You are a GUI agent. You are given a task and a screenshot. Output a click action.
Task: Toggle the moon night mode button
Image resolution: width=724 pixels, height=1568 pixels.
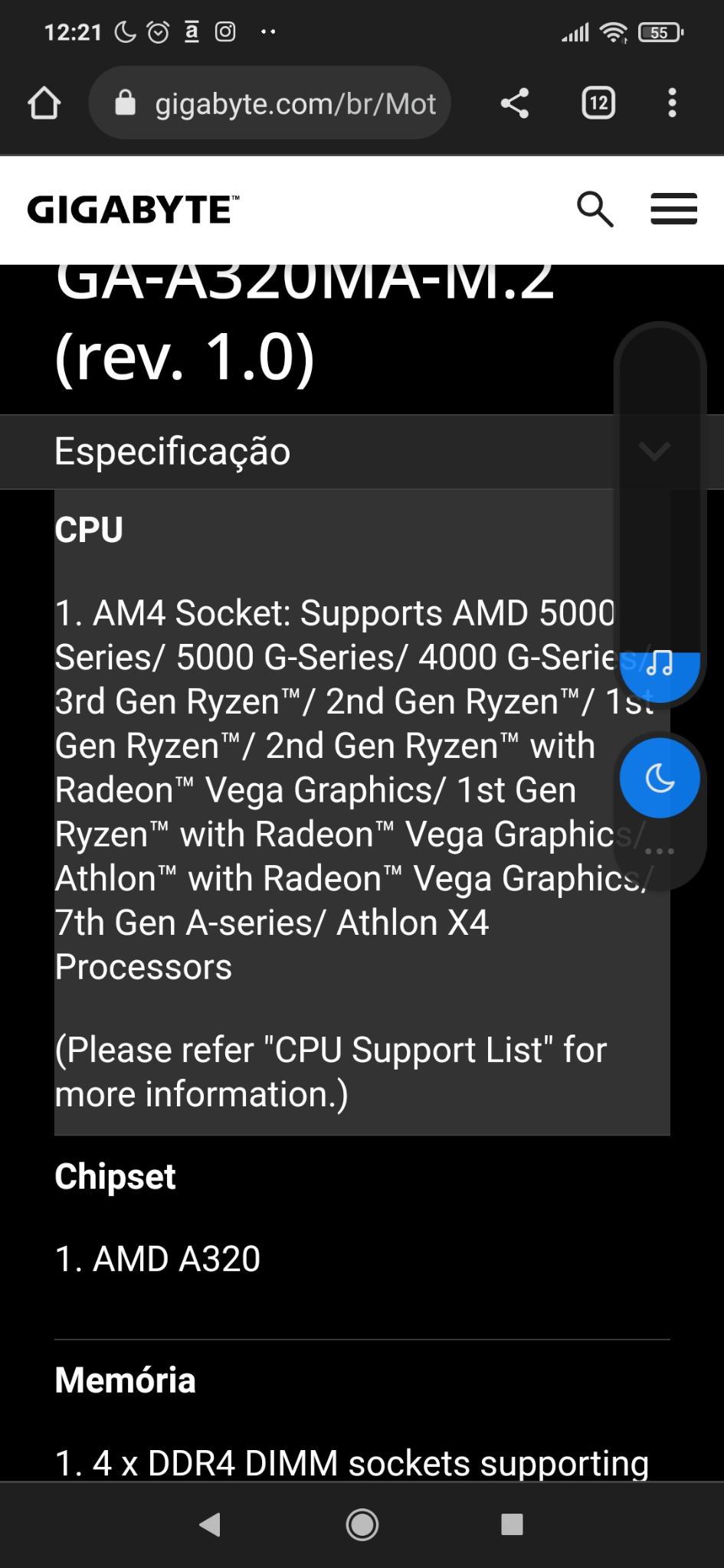(x=660, y=779)
